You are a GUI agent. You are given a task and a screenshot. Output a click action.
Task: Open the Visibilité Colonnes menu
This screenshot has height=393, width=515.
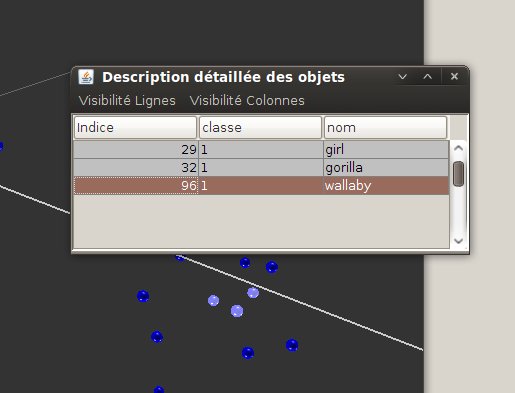click(247, 101)
